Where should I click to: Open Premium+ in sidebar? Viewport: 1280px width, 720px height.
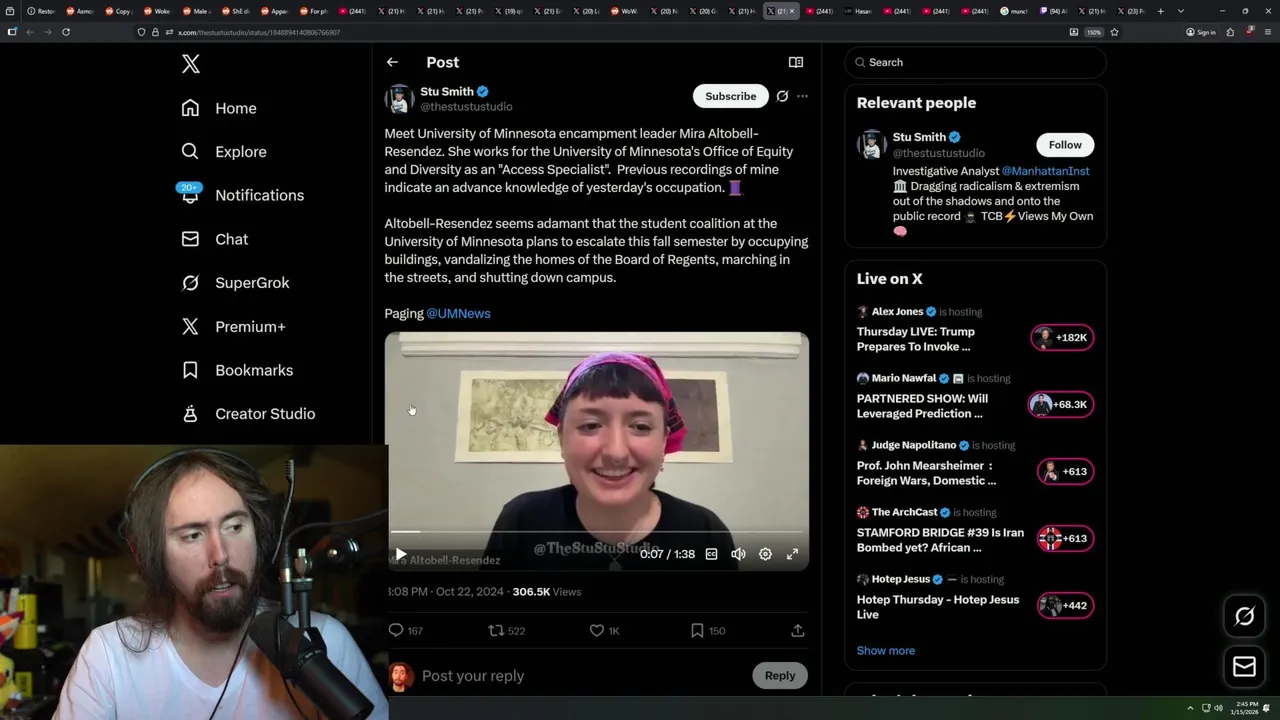234,326
